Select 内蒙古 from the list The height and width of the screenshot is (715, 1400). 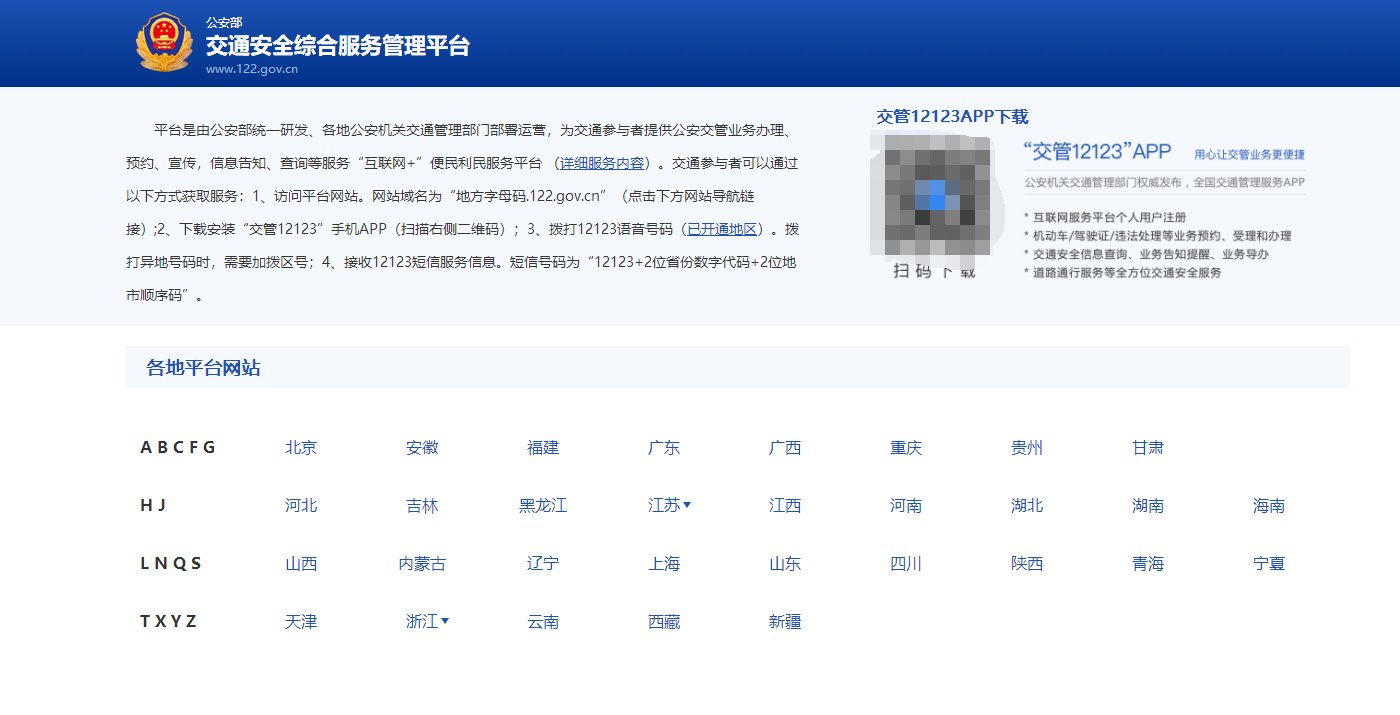pos(422,563)
